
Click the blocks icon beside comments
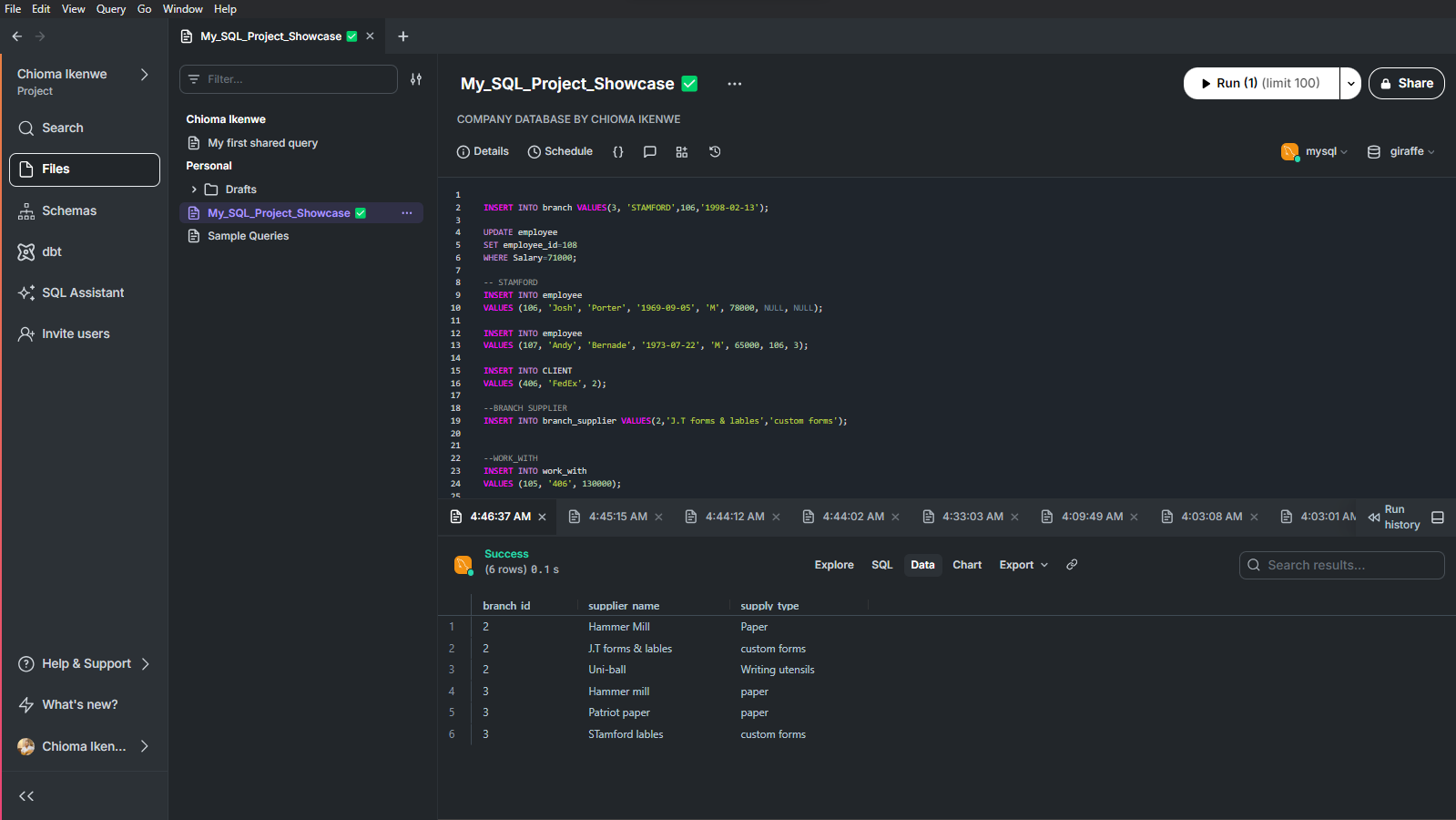[682, 152]
